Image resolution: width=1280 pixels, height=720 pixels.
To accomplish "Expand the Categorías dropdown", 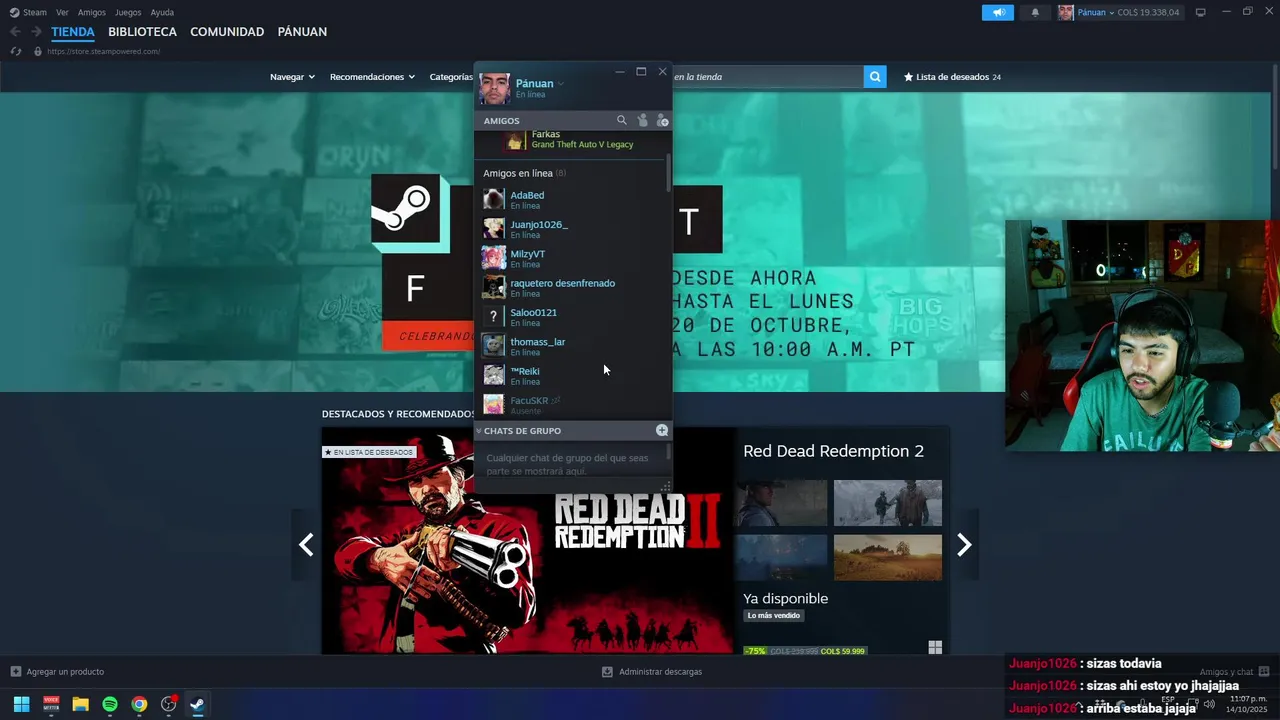I will [451, 77].
